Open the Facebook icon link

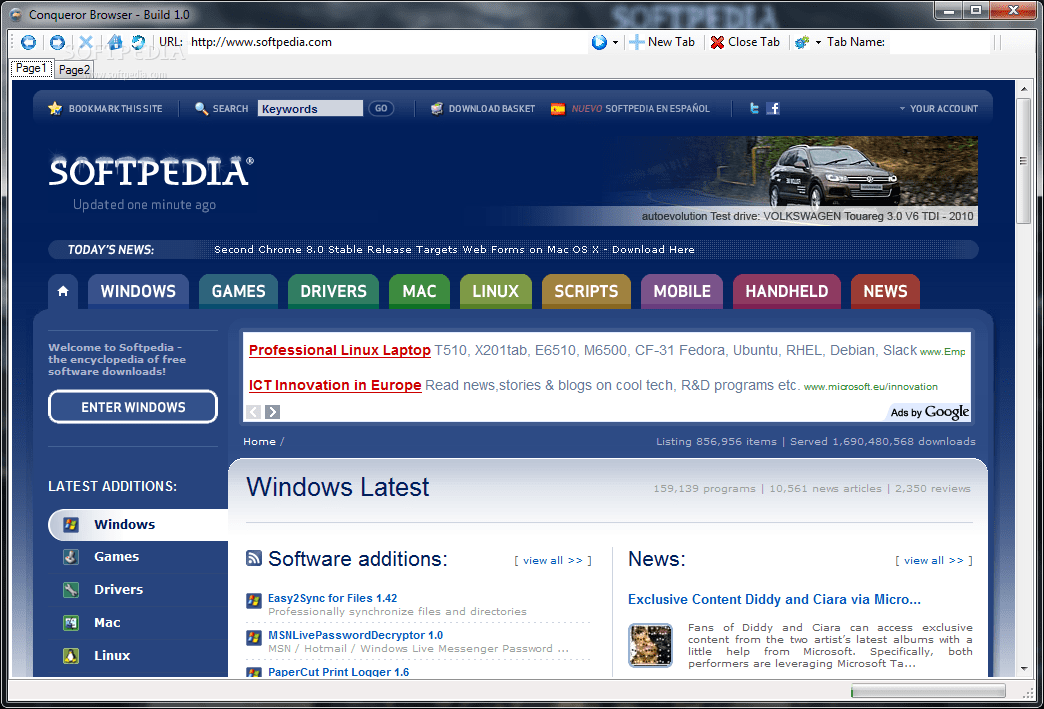(x=773, y=109)
